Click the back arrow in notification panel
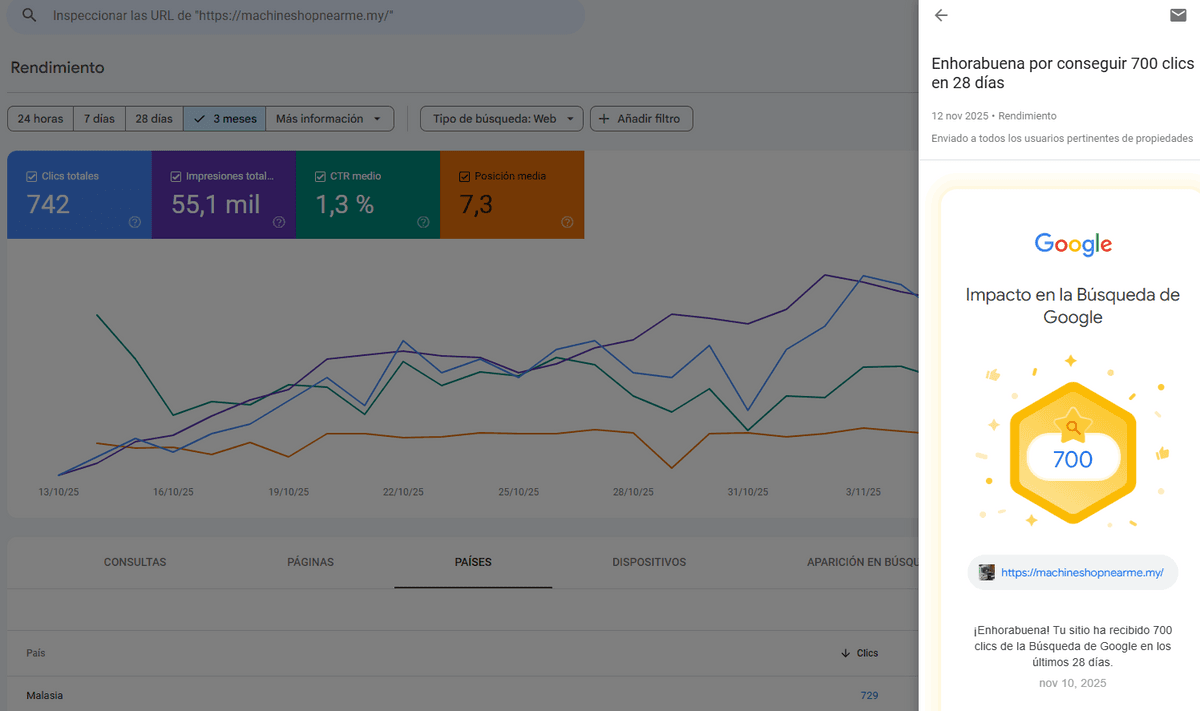 pyautogui.click(x=940, y=15)
